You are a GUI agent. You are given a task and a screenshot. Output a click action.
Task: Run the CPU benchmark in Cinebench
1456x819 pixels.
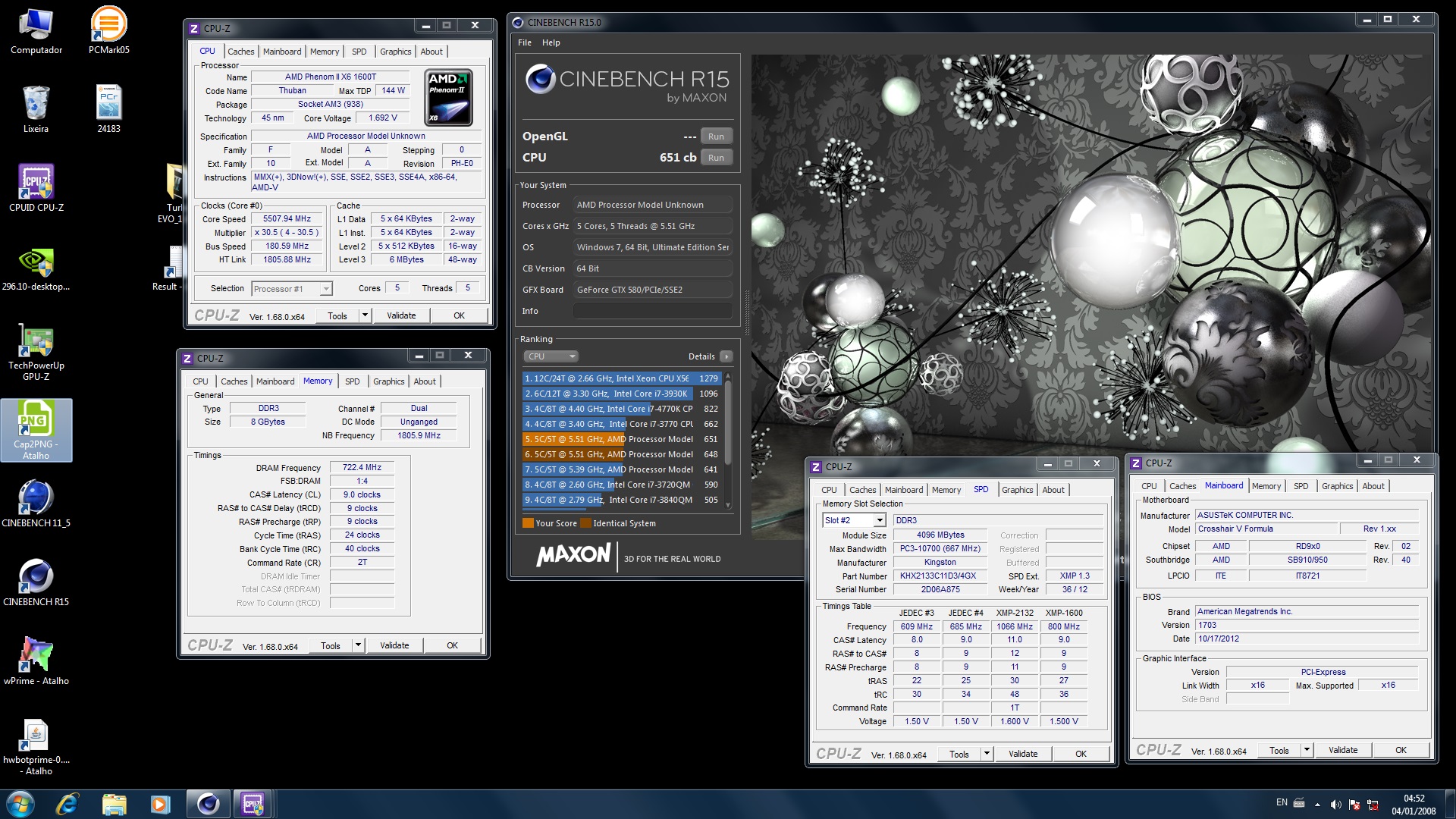(x=716, y=158)
